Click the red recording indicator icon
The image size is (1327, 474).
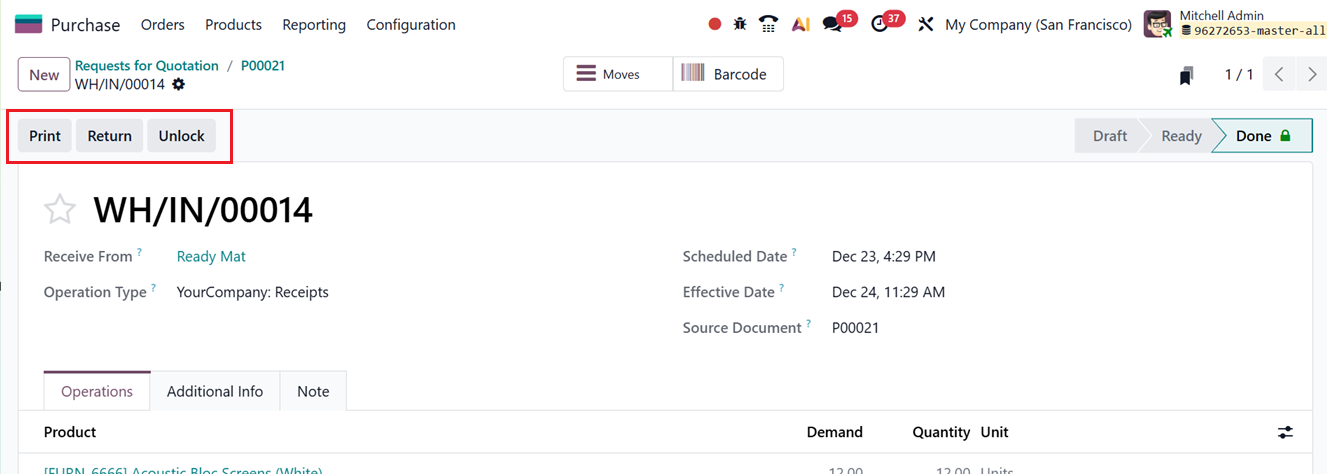click(x=714, y=24)
